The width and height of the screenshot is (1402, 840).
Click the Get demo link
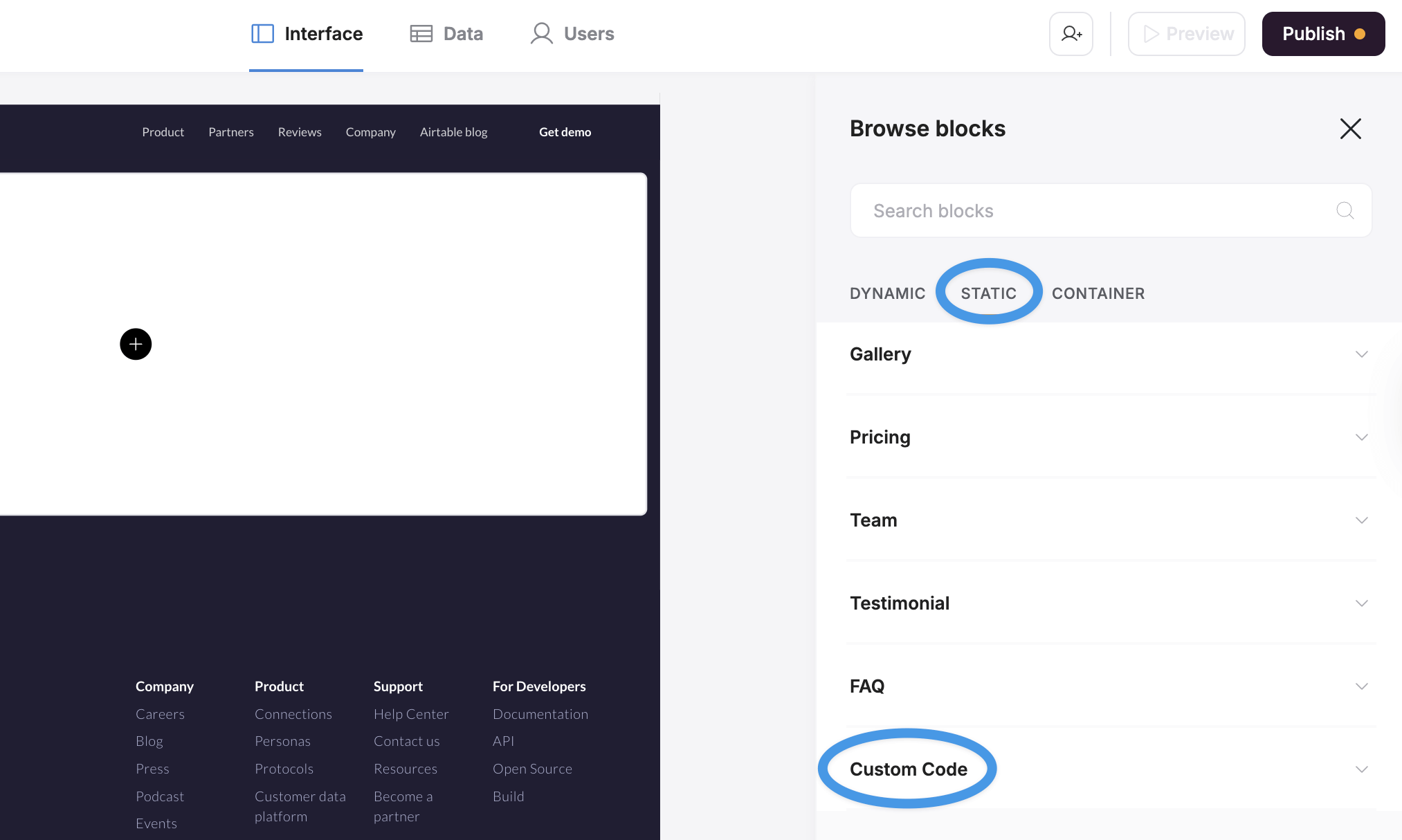pos(565,132)
